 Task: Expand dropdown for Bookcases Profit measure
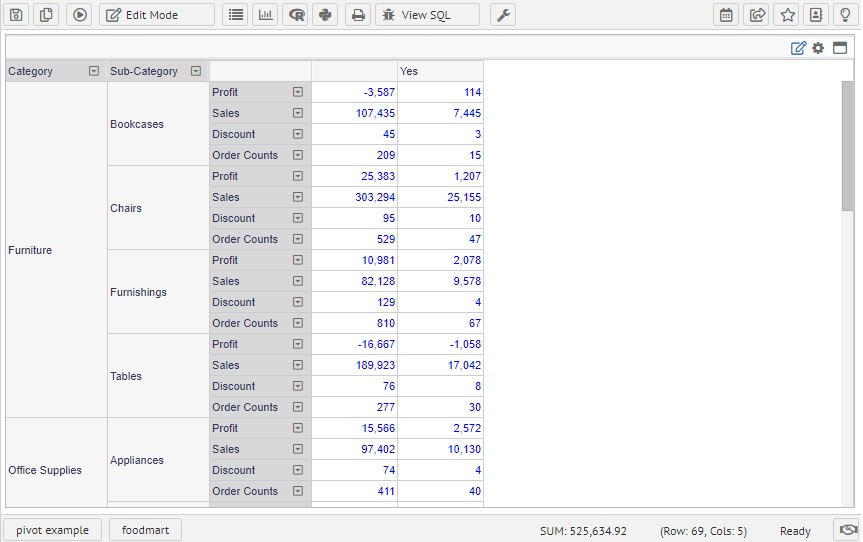297,92
